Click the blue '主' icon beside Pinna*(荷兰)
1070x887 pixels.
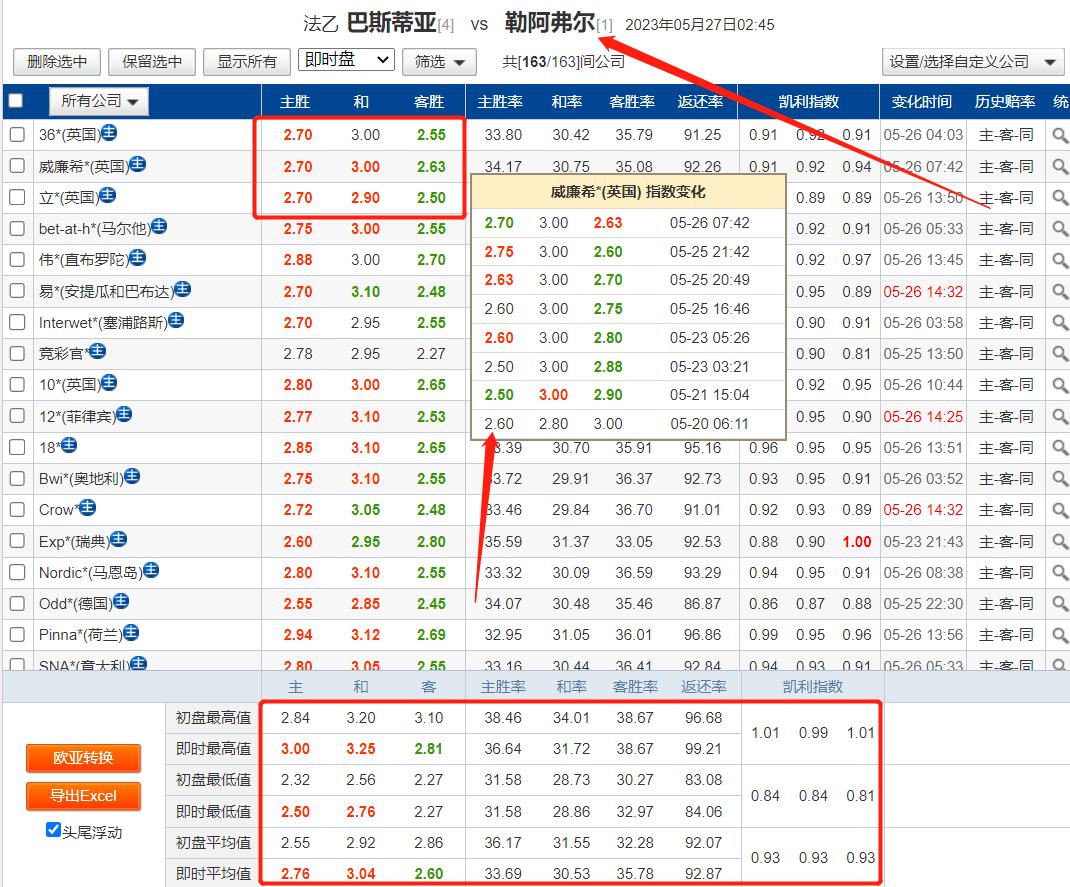point(130,632)
